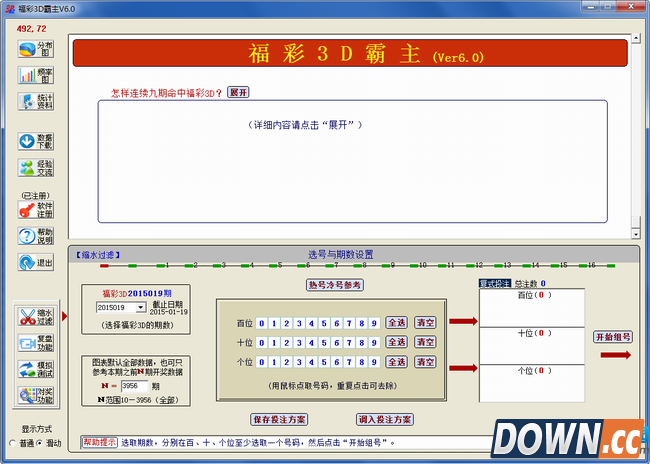Screen dimensions: 650x464
Task: Click the N periods input field
Action: pos(134,386)
